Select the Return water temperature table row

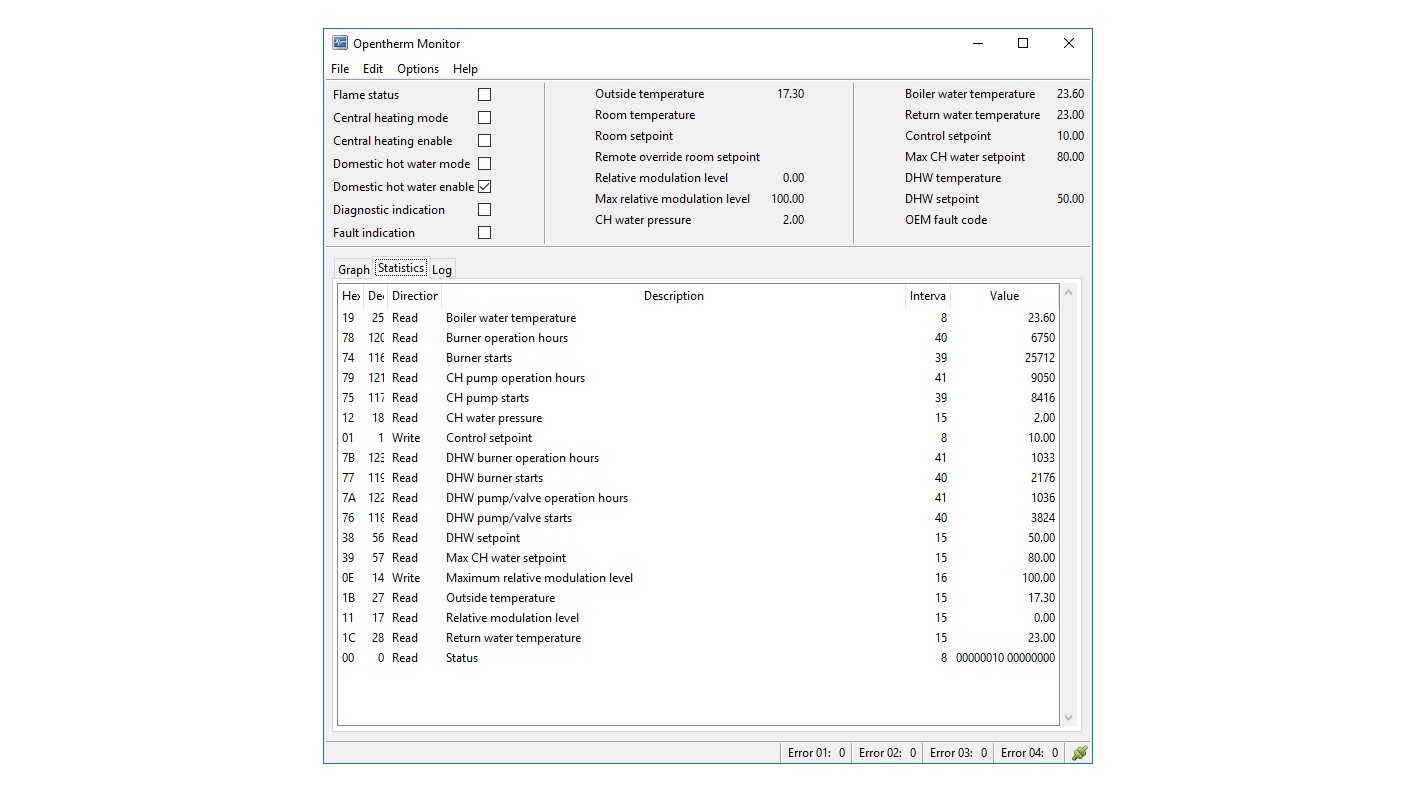click(698, 638)
